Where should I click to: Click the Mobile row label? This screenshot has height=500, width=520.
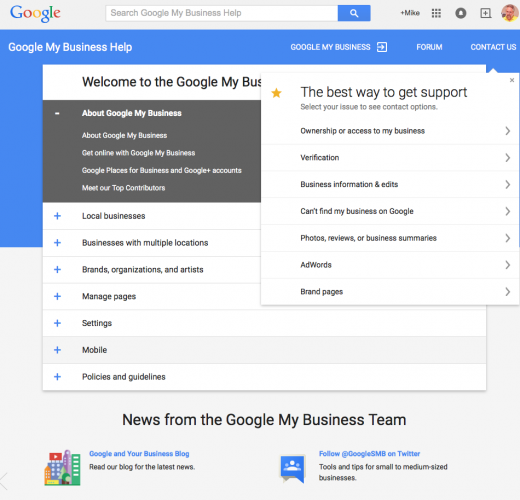(x=94, y=350)
